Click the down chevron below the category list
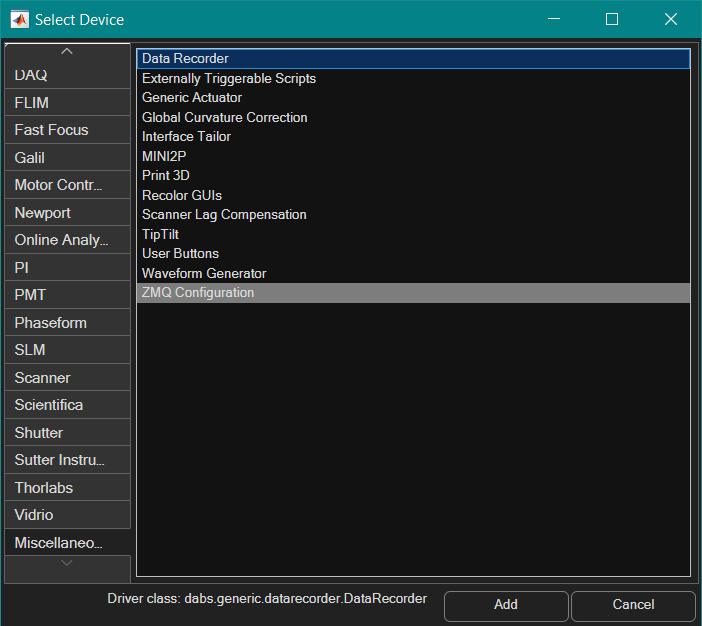The height and width of the screenshot is (626, 702). (67, 563)
